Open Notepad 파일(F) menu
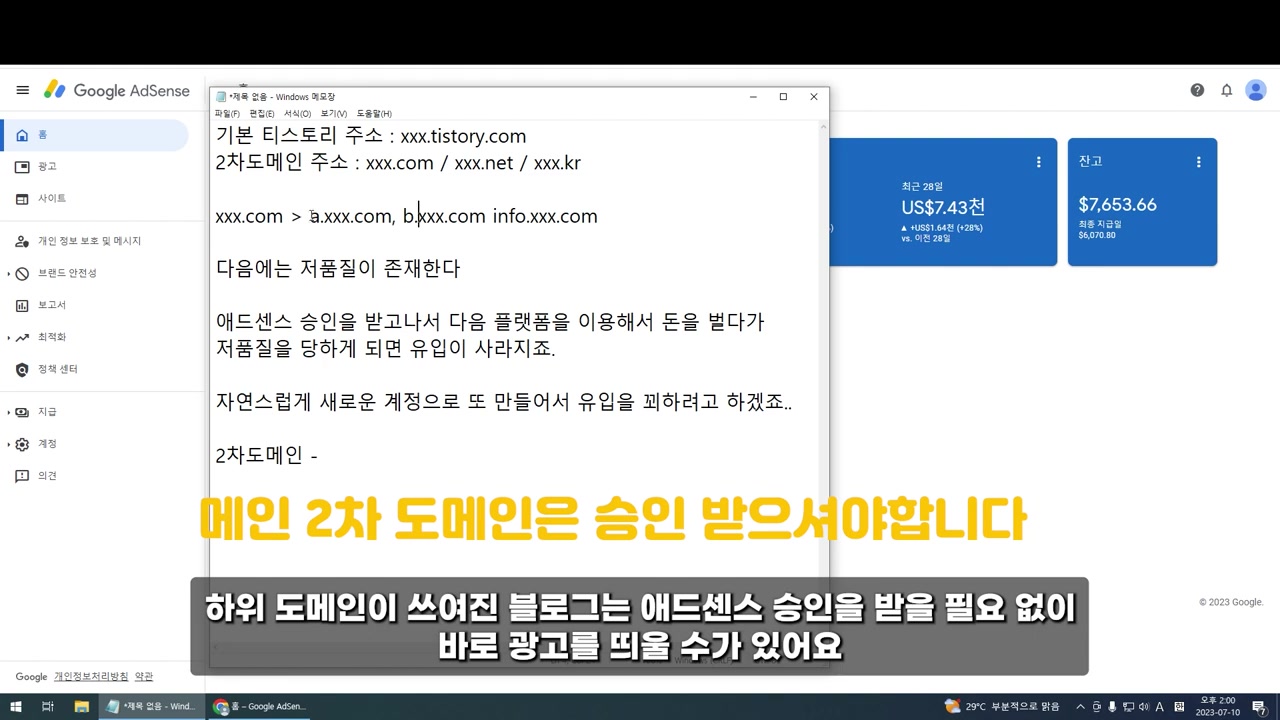The width and height of the screenshot is (1280, 720). pos(227,114)
